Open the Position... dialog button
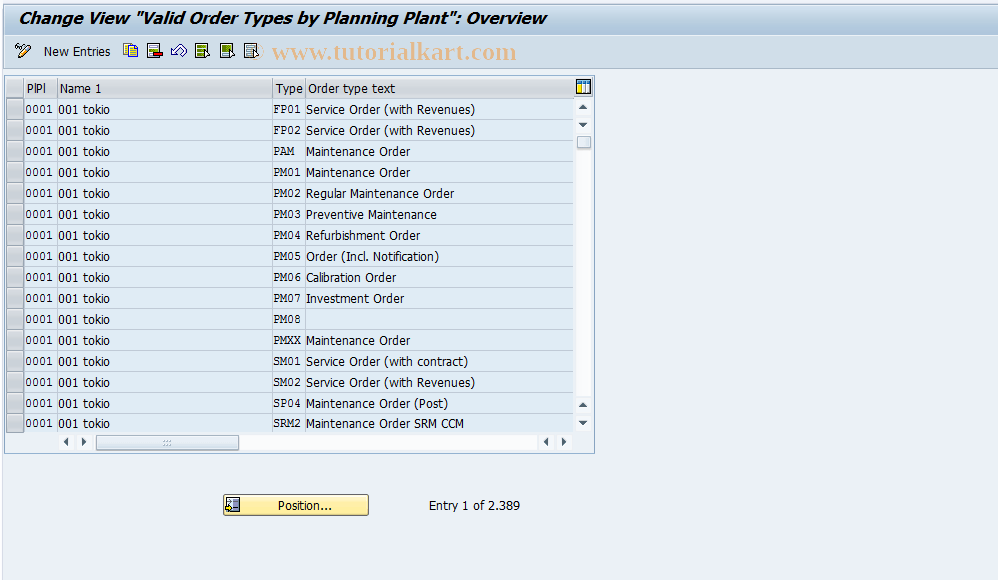This screenshot has height=580, width=998. point(295,505)
